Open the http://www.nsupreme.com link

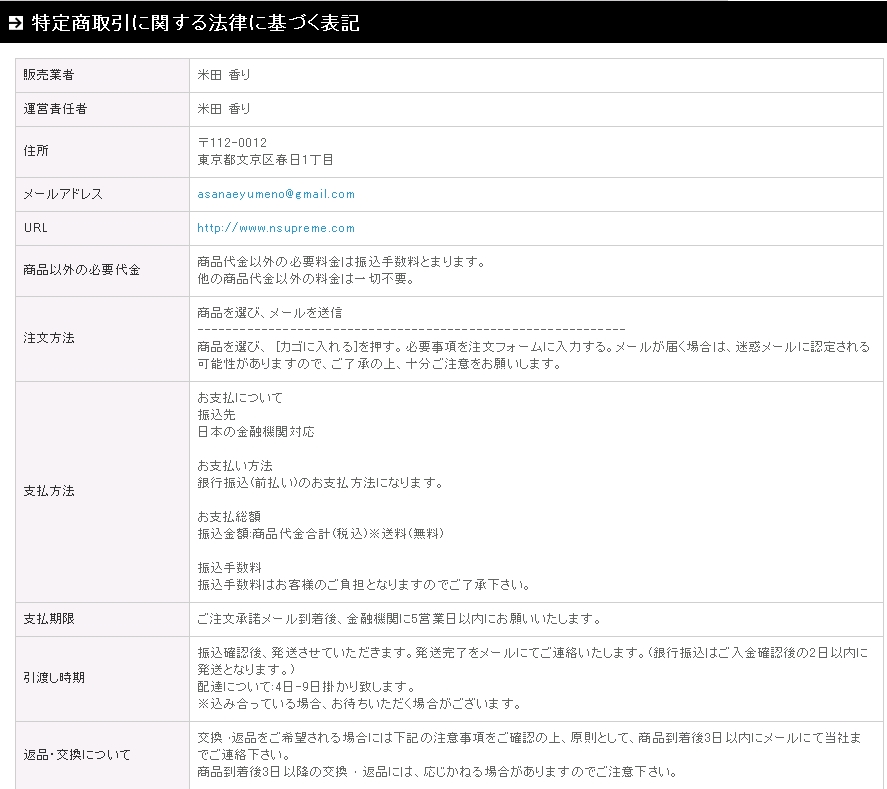click(x=276, y=228)
